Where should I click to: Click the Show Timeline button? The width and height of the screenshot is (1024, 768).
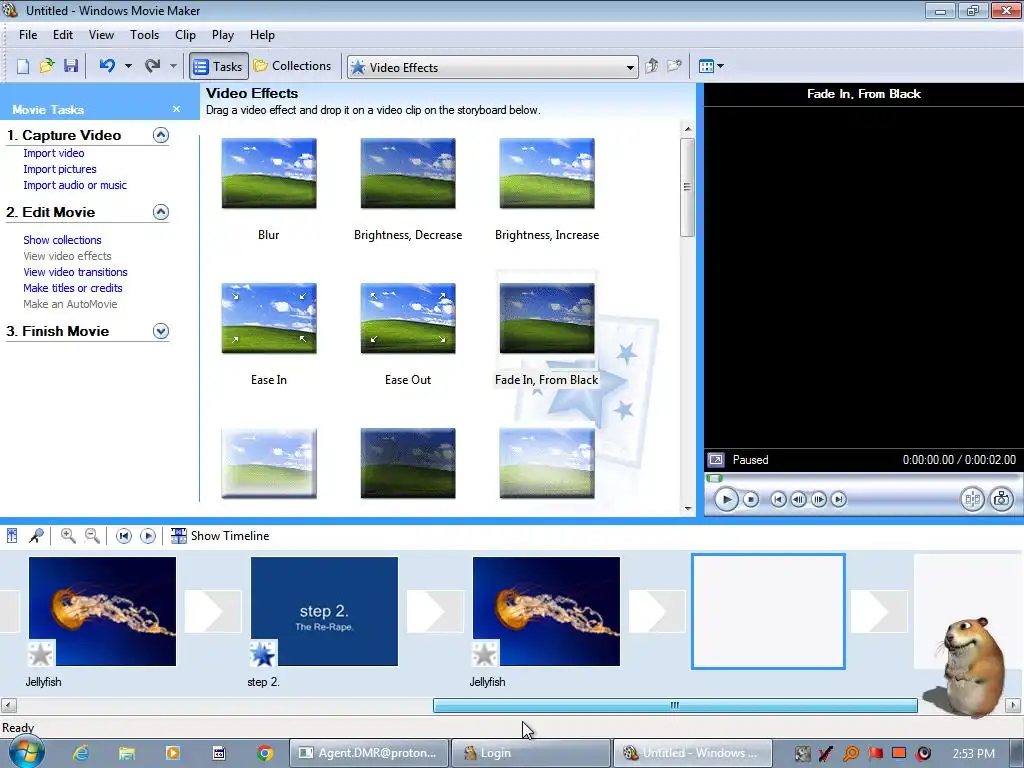coord(220,536)
